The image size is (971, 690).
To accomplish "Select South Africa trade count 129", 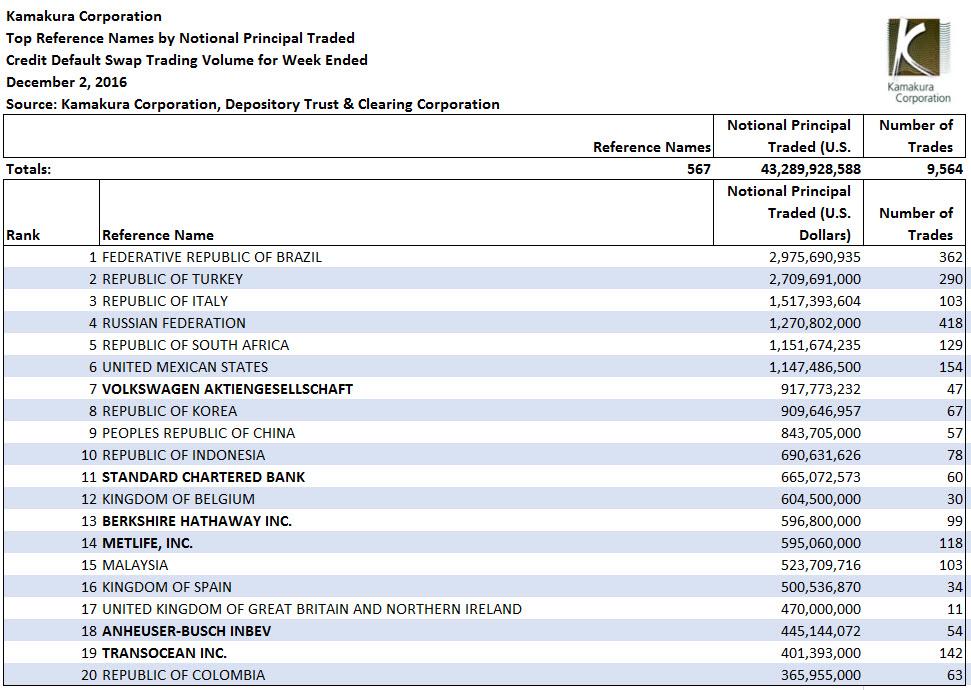I will pos(951,345).
